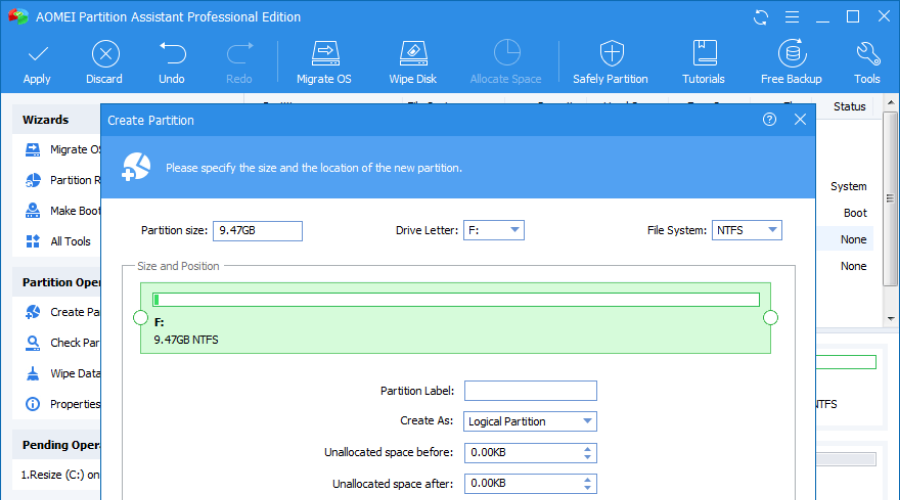Click Properties info sidebar icon
Image resolution: width=900 pixels, height=500 pixels.
[33, 404]
